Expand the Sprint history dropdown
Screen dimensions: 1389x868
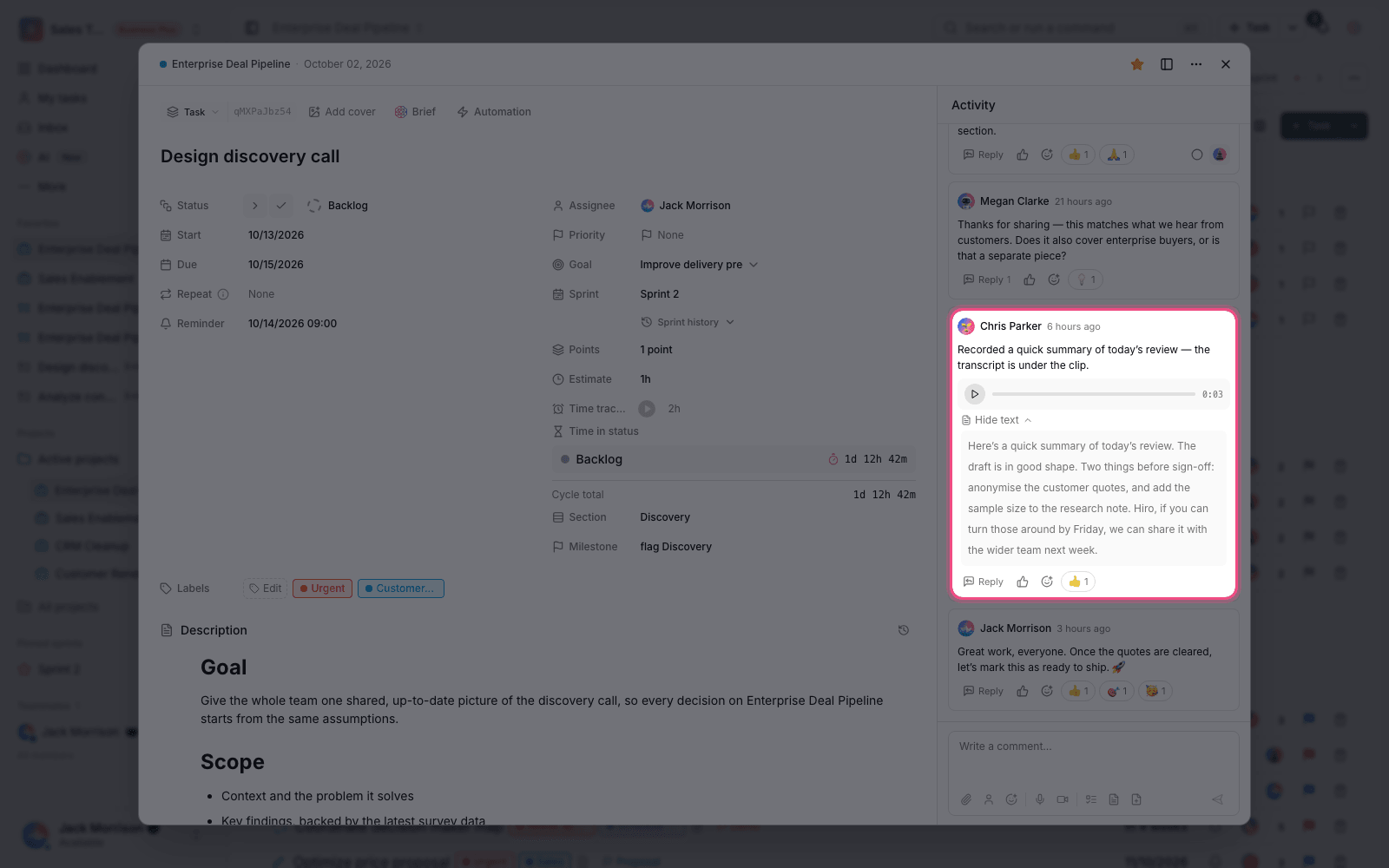pyautogui.click(x=688, y=322)
